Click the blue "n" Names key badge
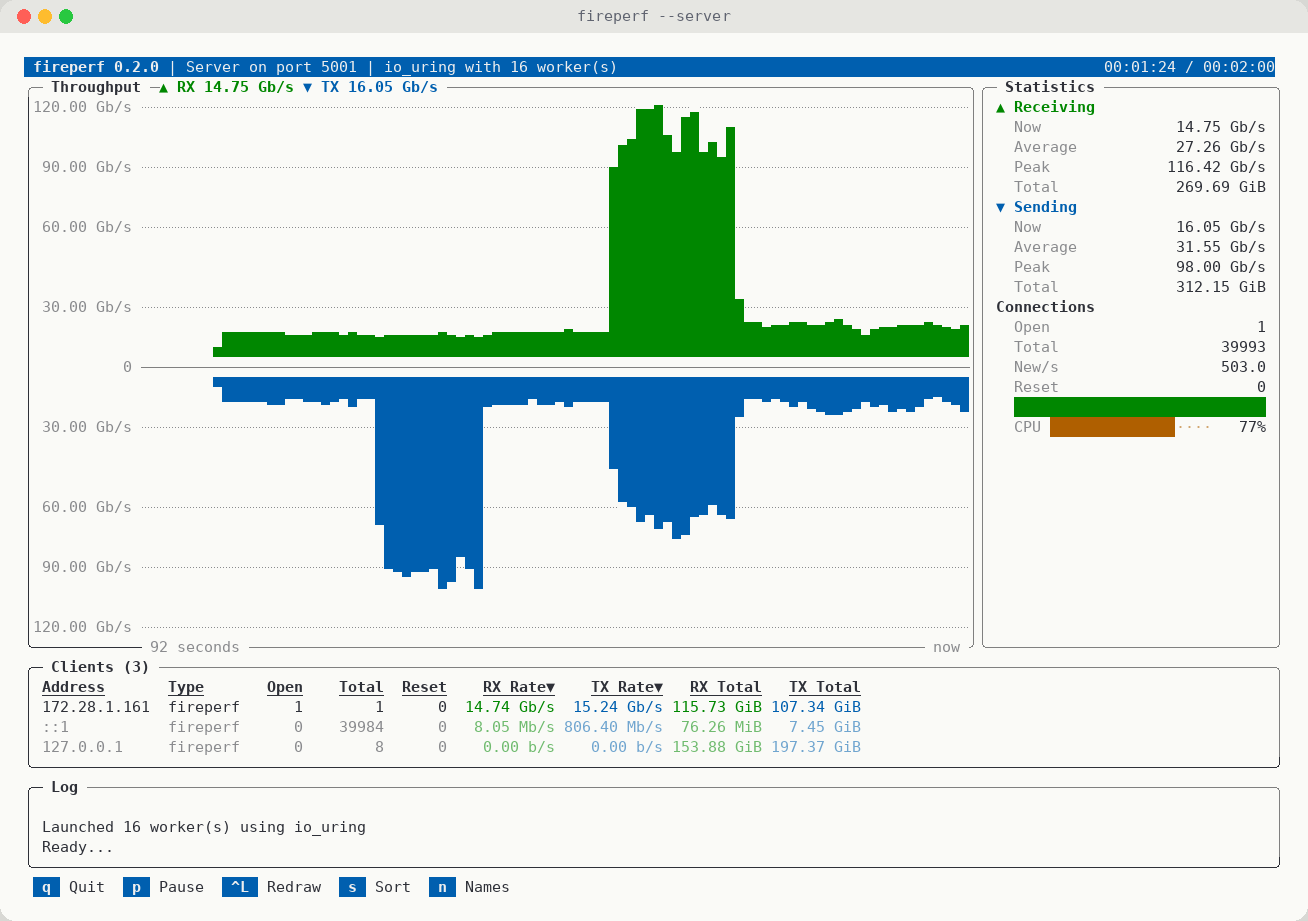This screenshot has height=921, width=1308. point(443,887)
